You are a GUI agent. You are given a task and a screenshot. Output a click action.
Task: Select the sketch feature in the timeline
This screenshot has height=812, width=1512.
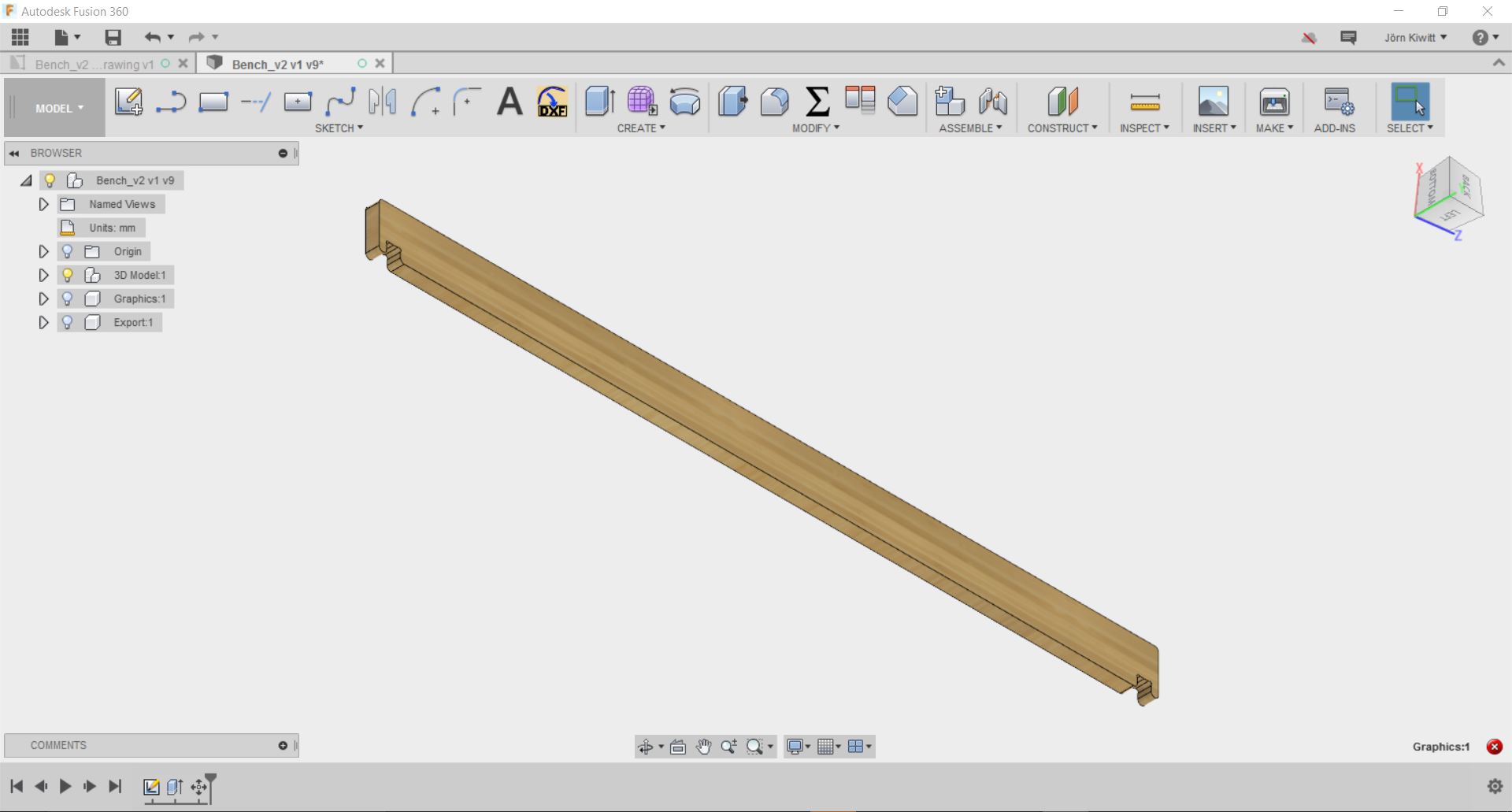151,786
